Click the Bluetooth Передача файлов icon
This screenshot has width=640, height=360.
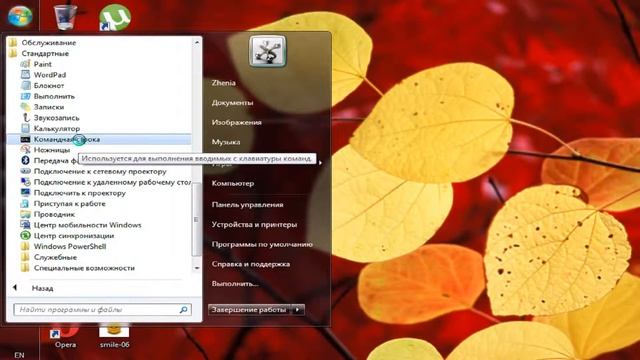click(x=25, y=160)
